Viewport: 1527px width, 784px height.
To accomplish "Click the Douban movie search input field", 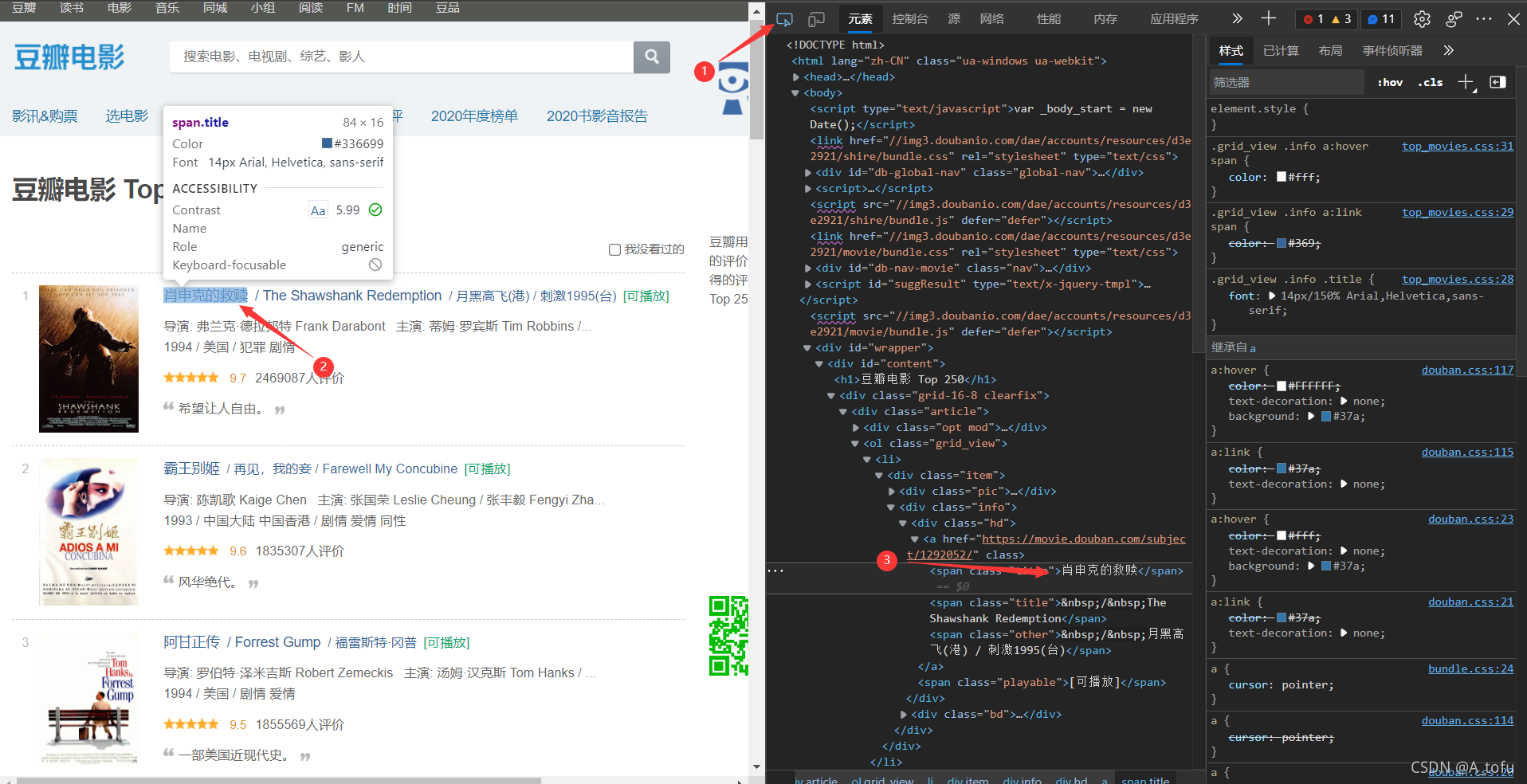I will pos(402,57).
